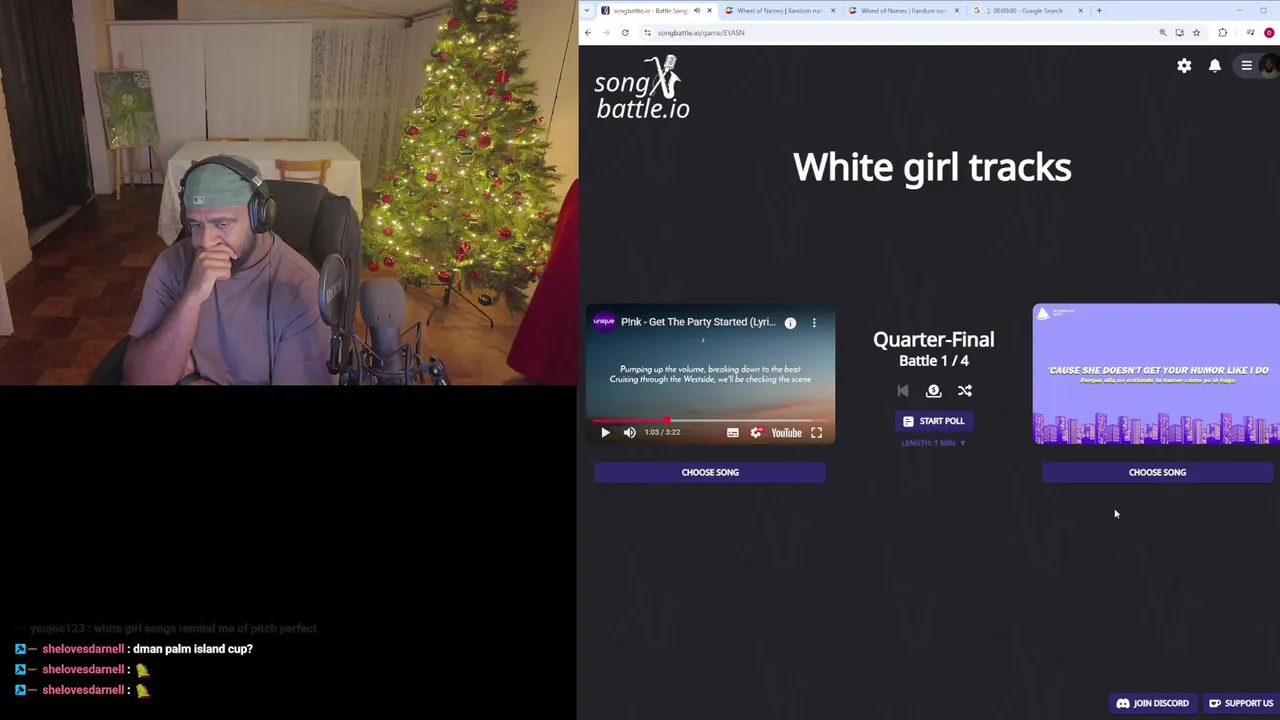Choose the P!nk song

[710, 472]
